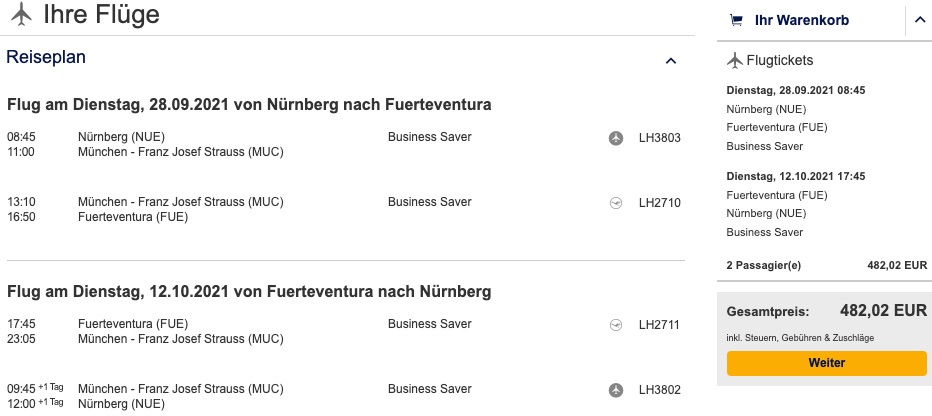Screen dimensions: 932x416
Task: Click the shopping cart icon in Ihr Warenkorb
Action: [x=736, y=21]
